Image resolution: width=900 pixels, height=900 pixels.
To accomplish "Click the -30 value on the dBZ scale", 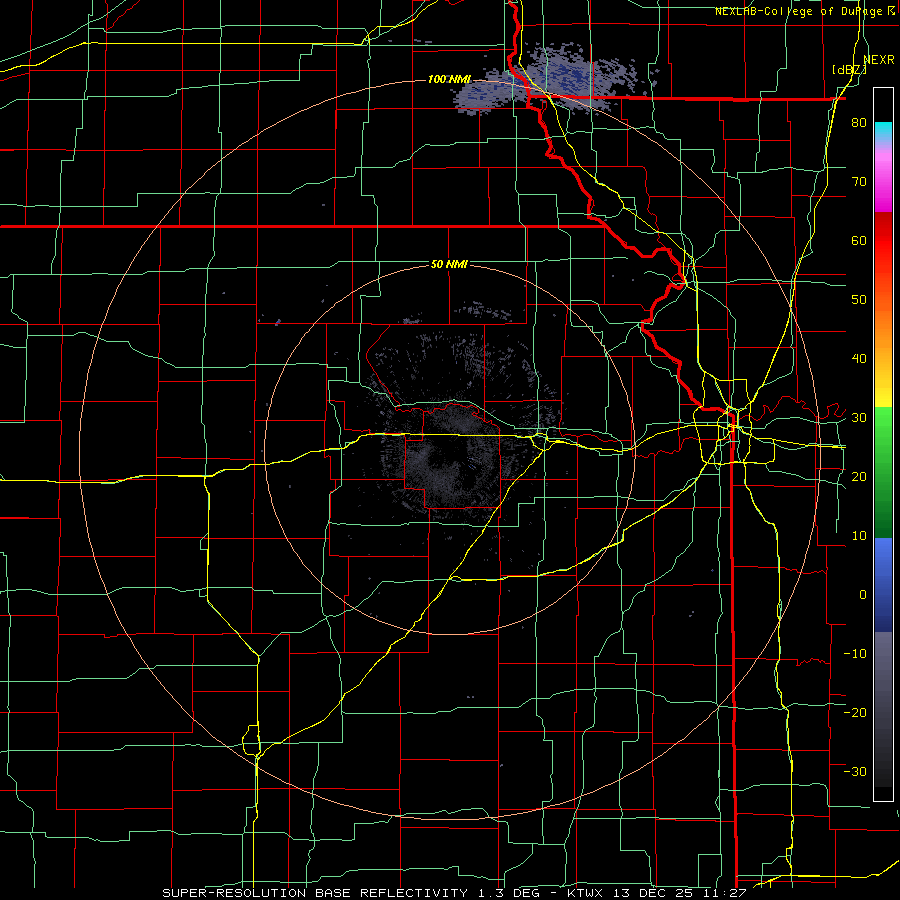I will point(855,771).
